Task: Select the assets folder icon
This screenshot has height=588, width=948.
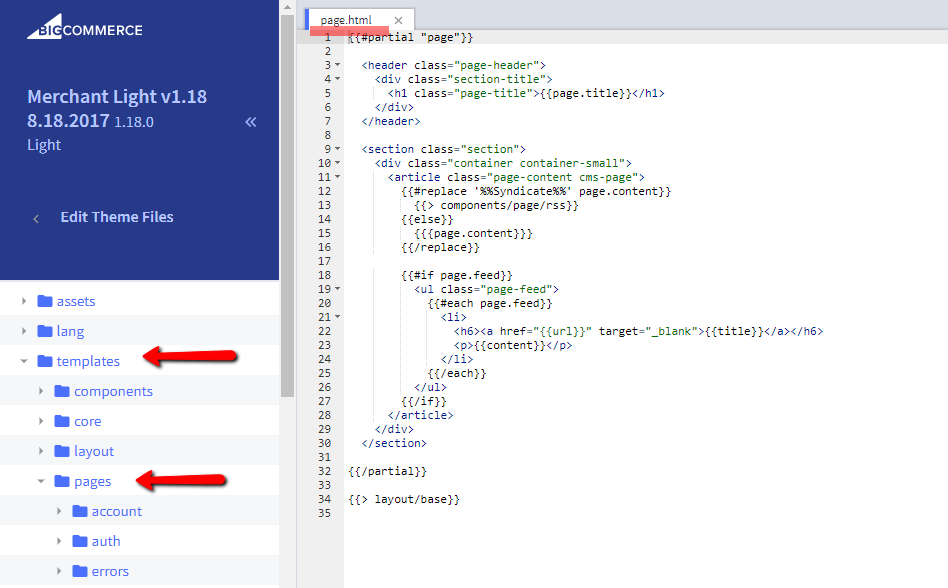Action: click(x=45, y=300)
